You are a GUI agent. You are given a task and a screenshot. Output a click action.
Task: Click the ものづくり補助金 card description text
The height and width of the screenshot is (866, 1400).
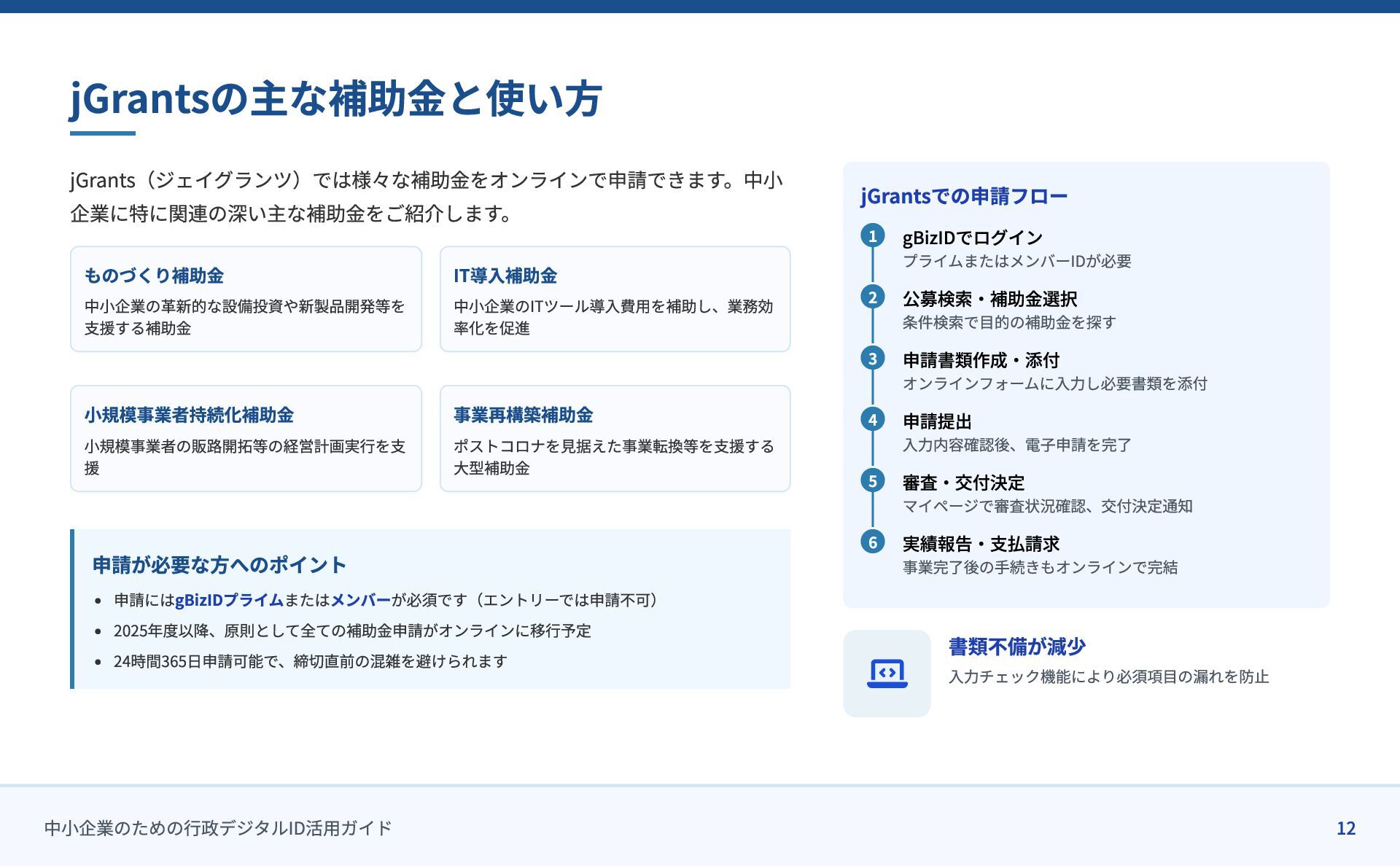point(244,317)
